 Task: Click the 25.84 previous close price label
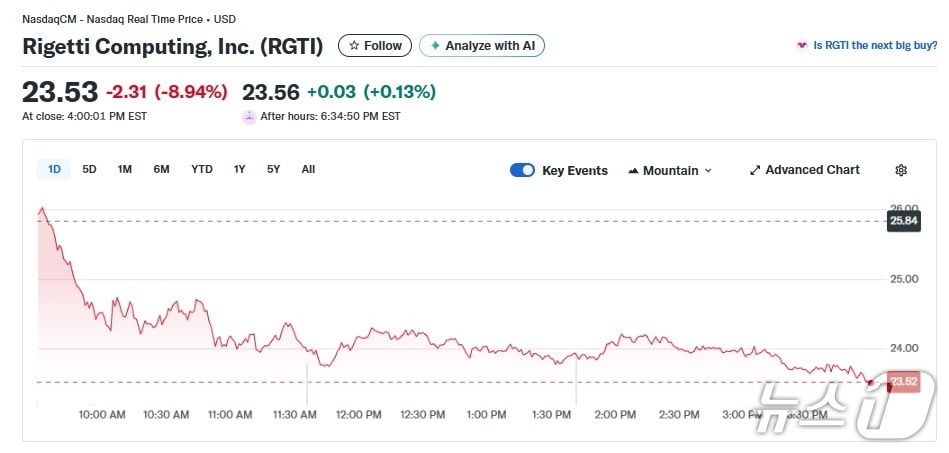pos(903,221)
